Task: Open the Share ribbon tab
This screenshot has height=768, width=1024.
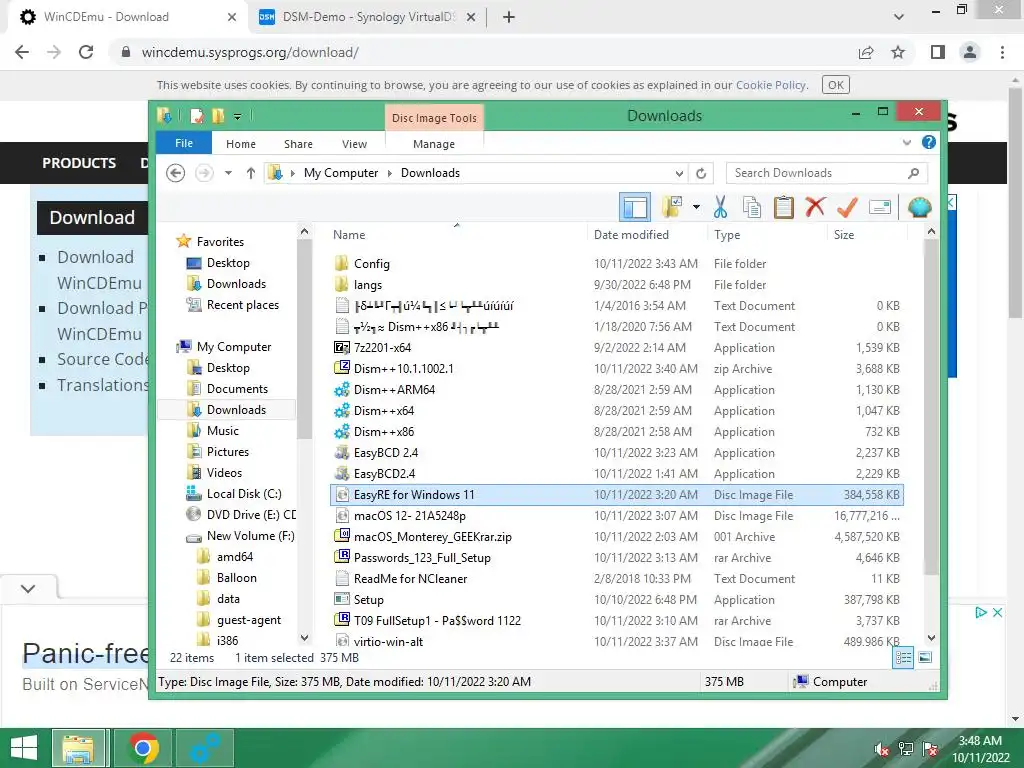Action: (x=298, y=144)
